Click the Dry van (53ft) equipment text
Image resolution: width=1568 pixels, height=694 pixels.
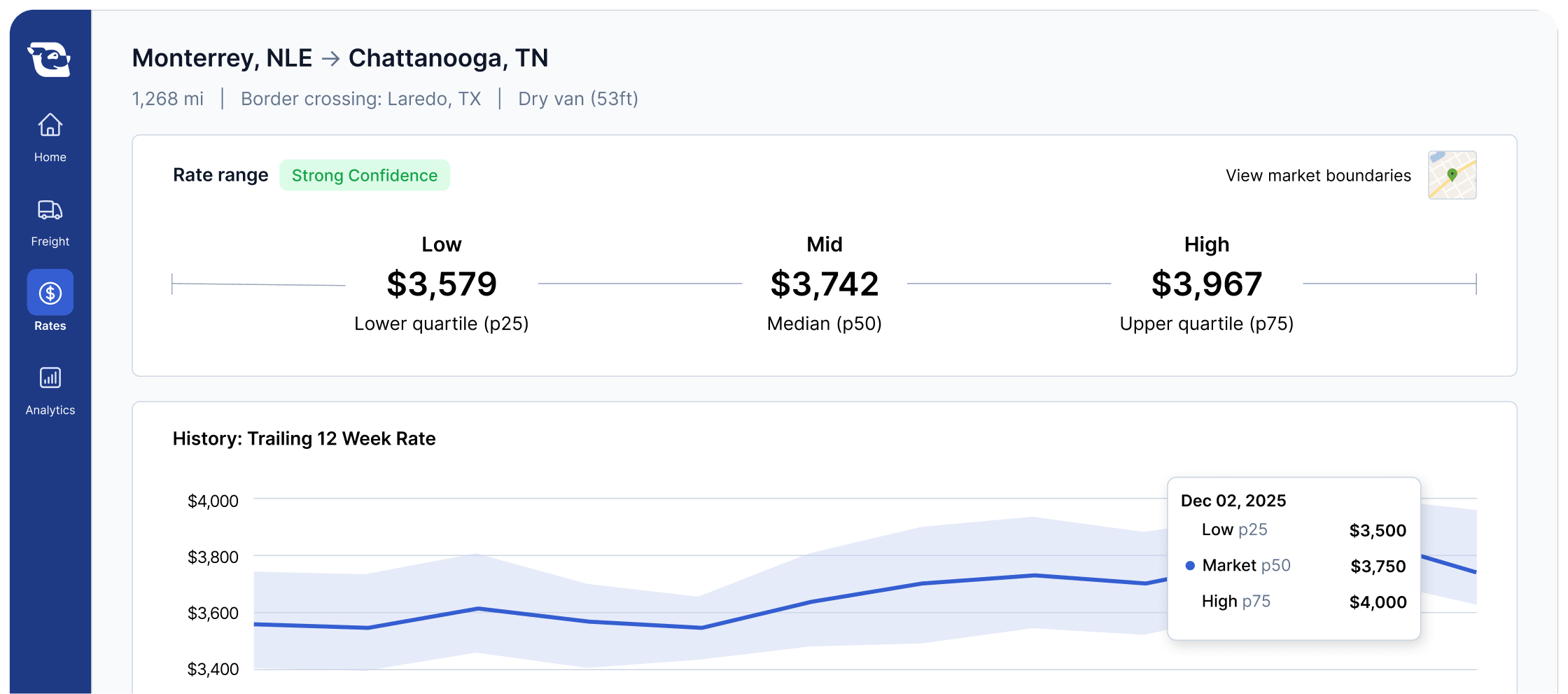578,99
